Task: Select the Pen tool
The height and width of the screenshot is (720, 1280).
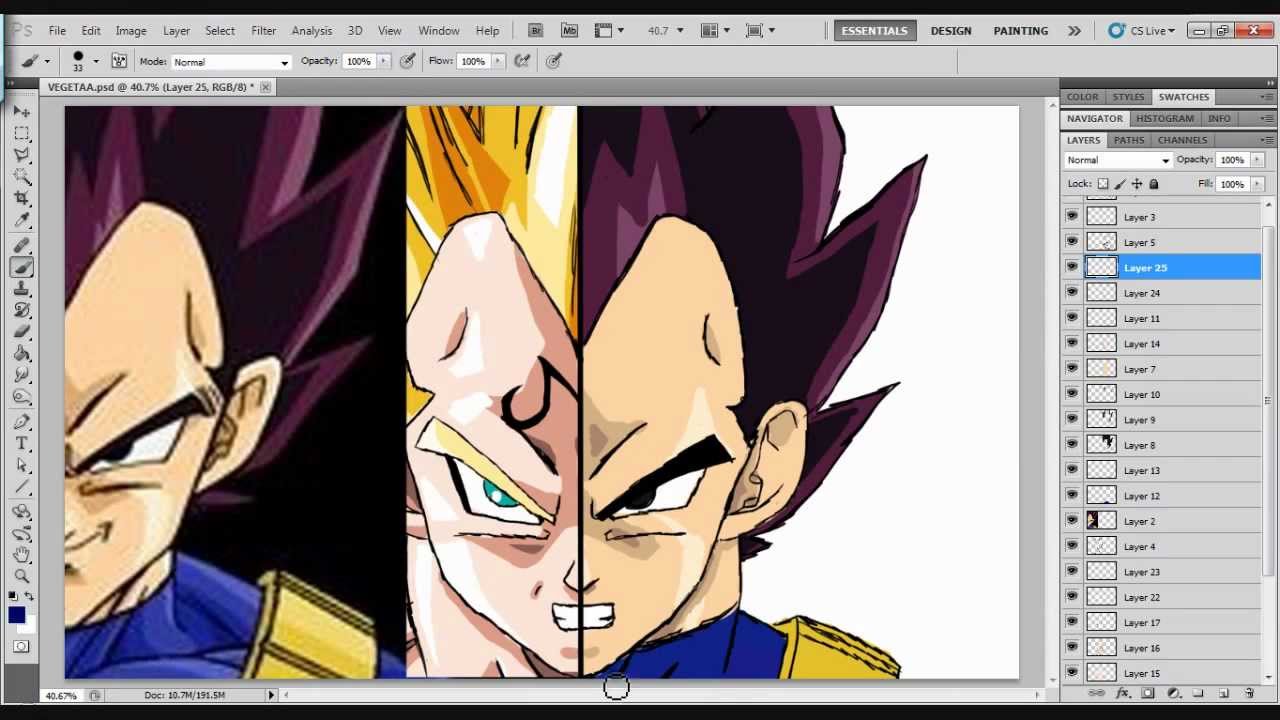Action: click(21, 422)
